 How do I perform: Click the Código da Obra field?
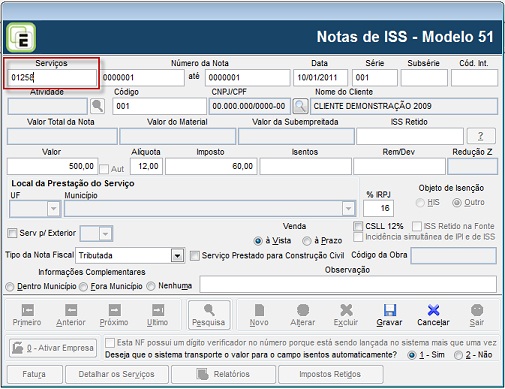453,256
